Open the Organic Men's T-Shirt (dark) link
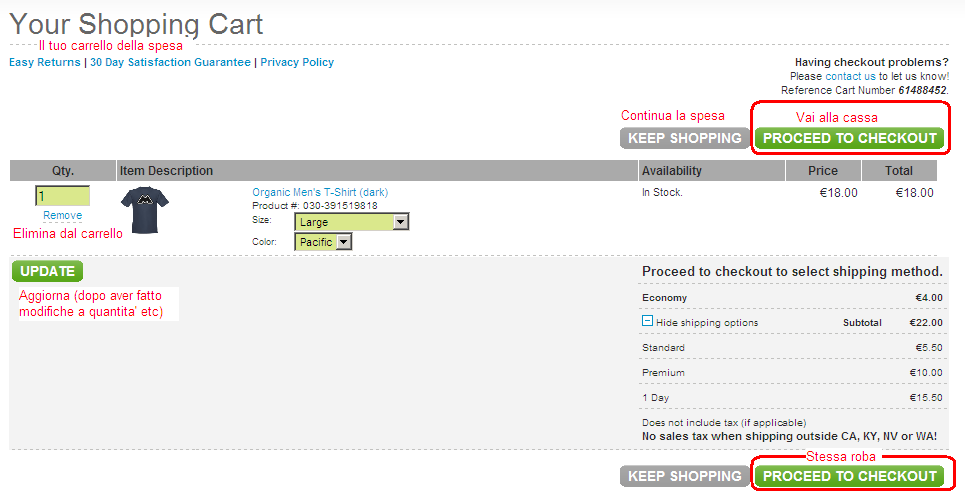Viewport: 965px width, 492px height. [x=320, y=192]
